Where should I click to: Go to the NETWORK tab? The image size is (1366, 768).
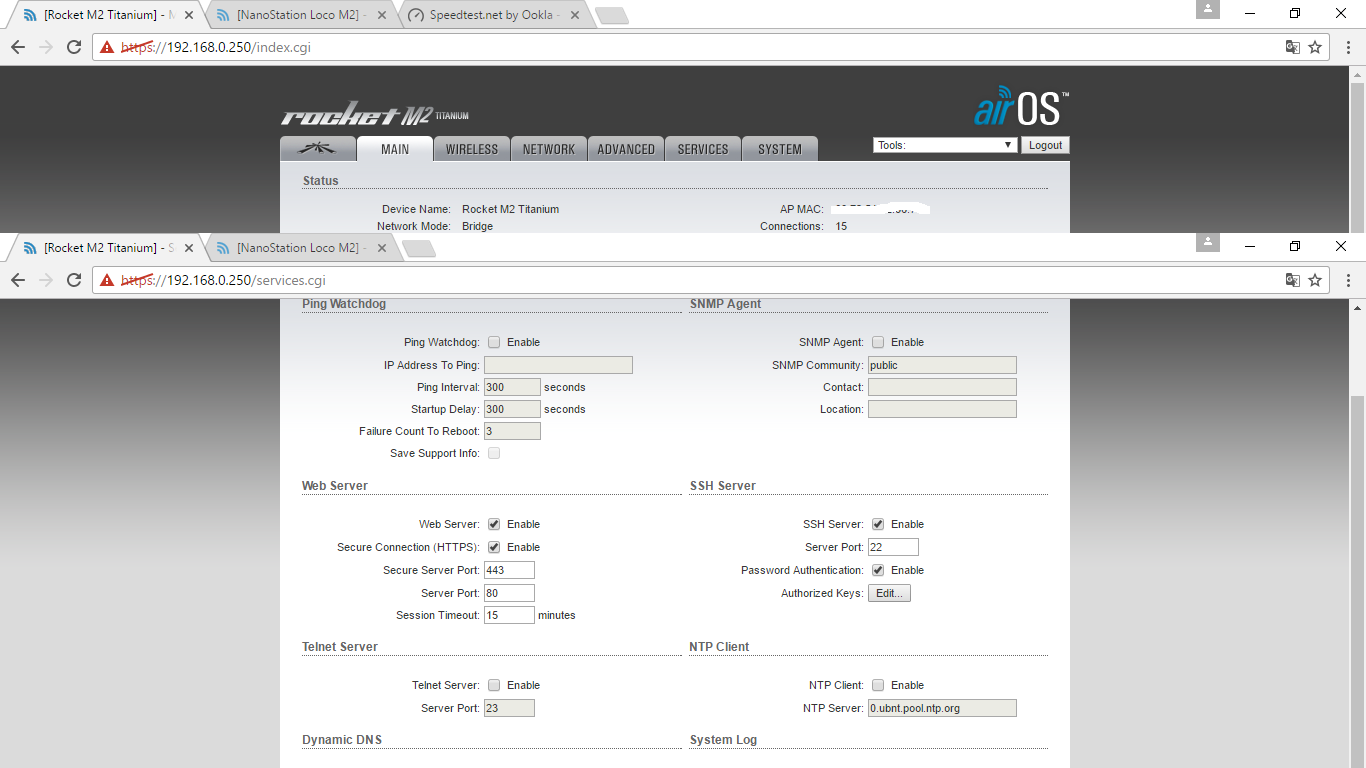[548, 149]
